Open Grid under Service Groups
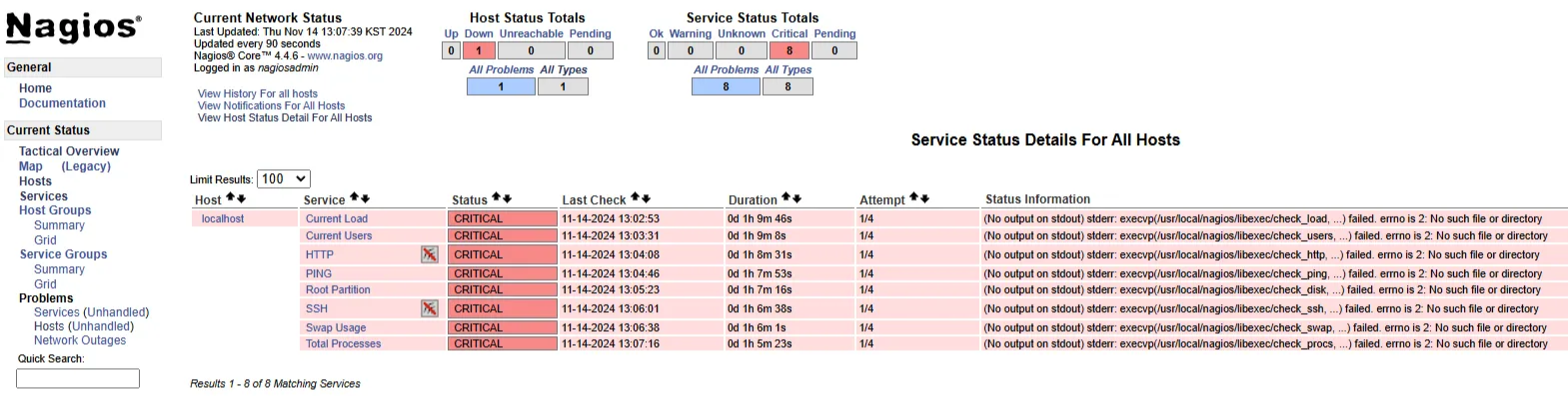Image resolution: width=1568 pixels, height=396 pixels. coord(45,284)
